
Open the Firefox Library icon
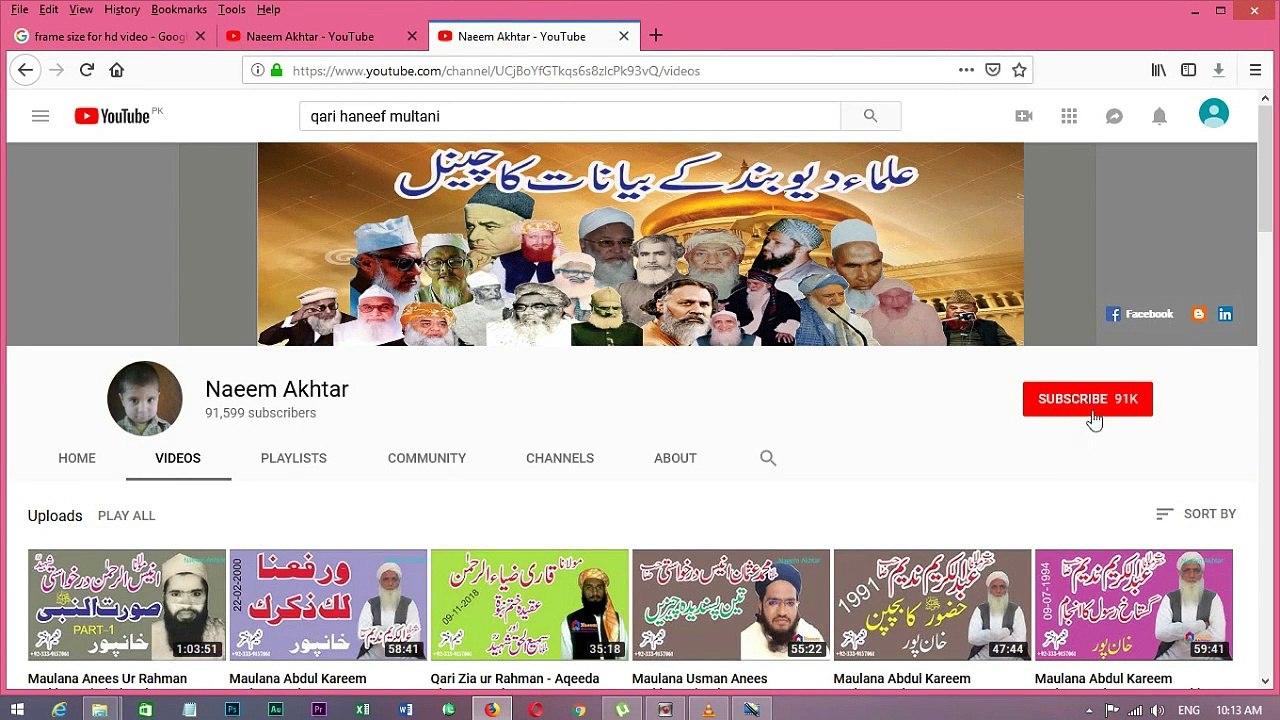coord(1159,70)
